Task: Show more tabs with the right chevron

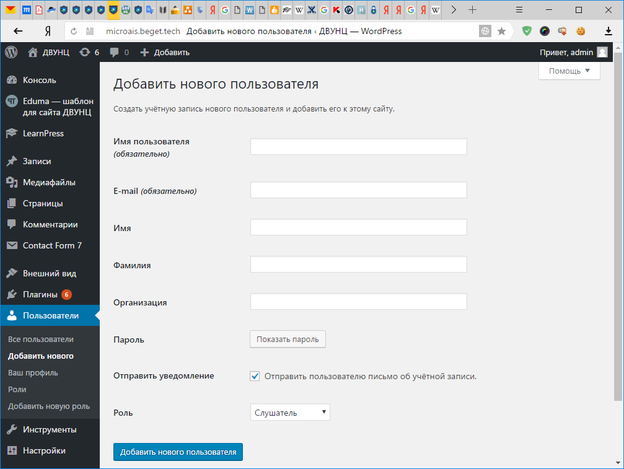Action: [454, 10]
